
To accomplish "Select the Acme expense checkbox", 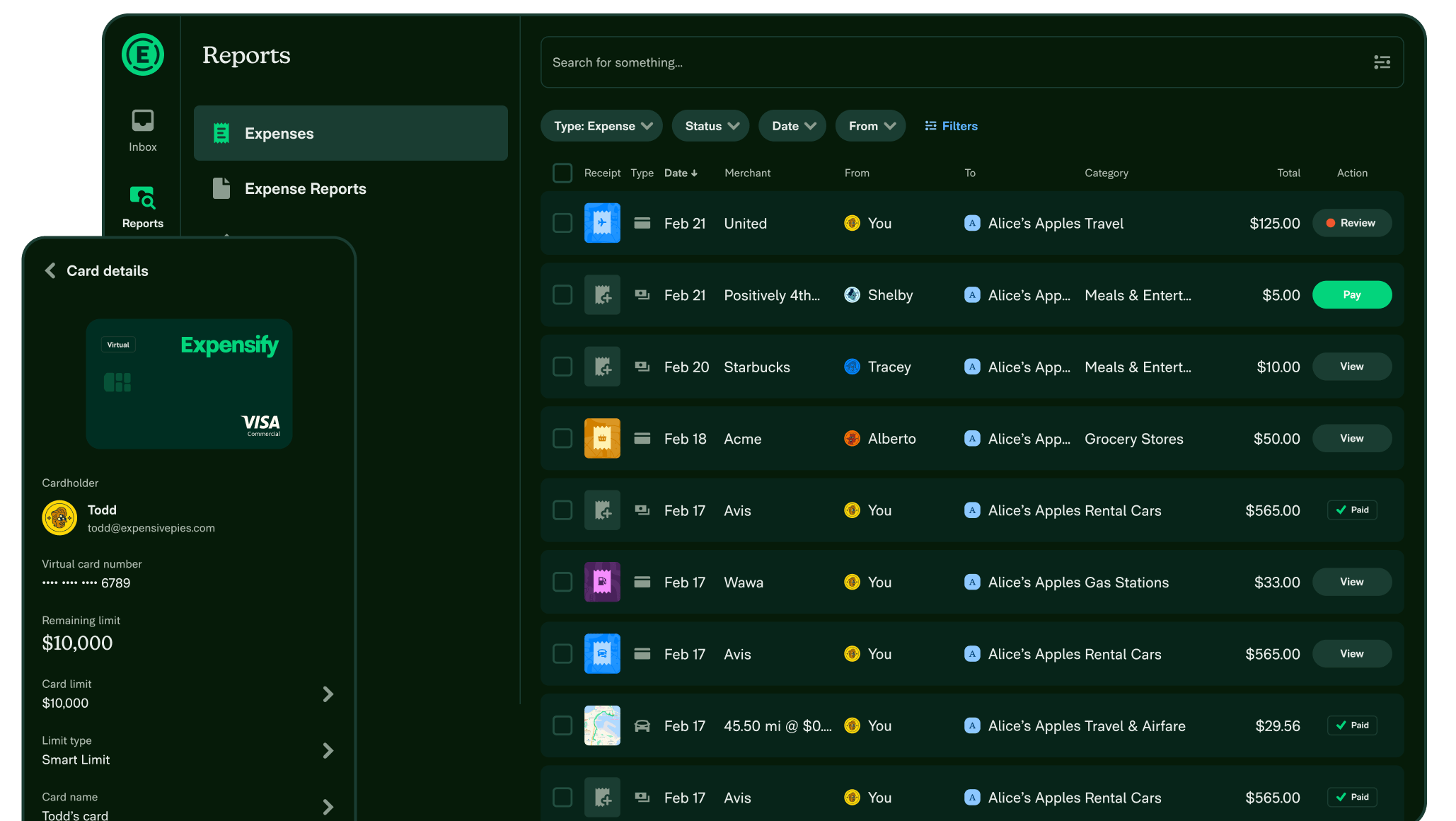I will [562, 438].
